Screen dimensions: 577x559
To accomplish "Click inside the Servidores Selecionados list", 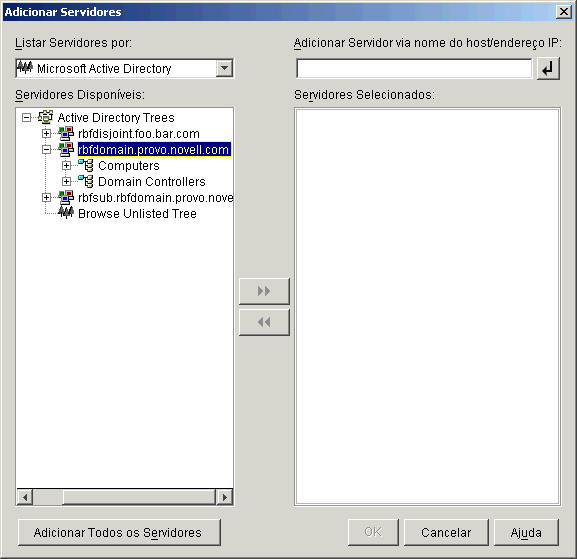I will coord(428,307).
